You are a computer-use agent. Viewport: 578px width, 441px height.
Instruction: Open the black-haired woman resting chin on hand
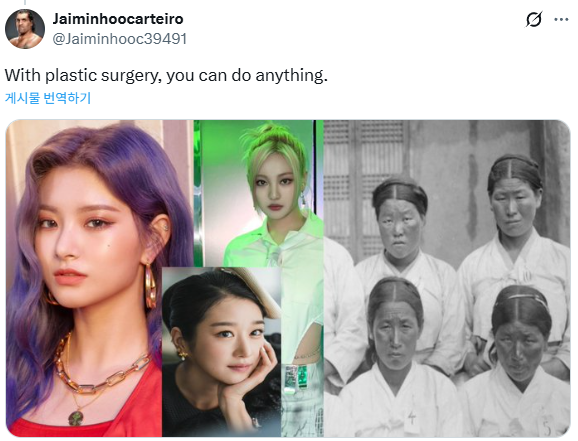pos(221,352)
